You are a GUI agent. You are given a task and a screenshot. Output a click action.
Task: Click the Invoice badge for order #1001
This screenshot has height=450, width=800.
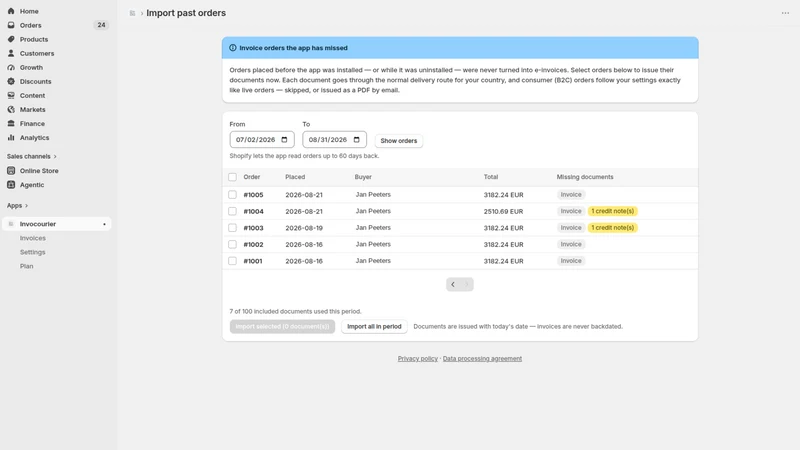tap(571, 261)
